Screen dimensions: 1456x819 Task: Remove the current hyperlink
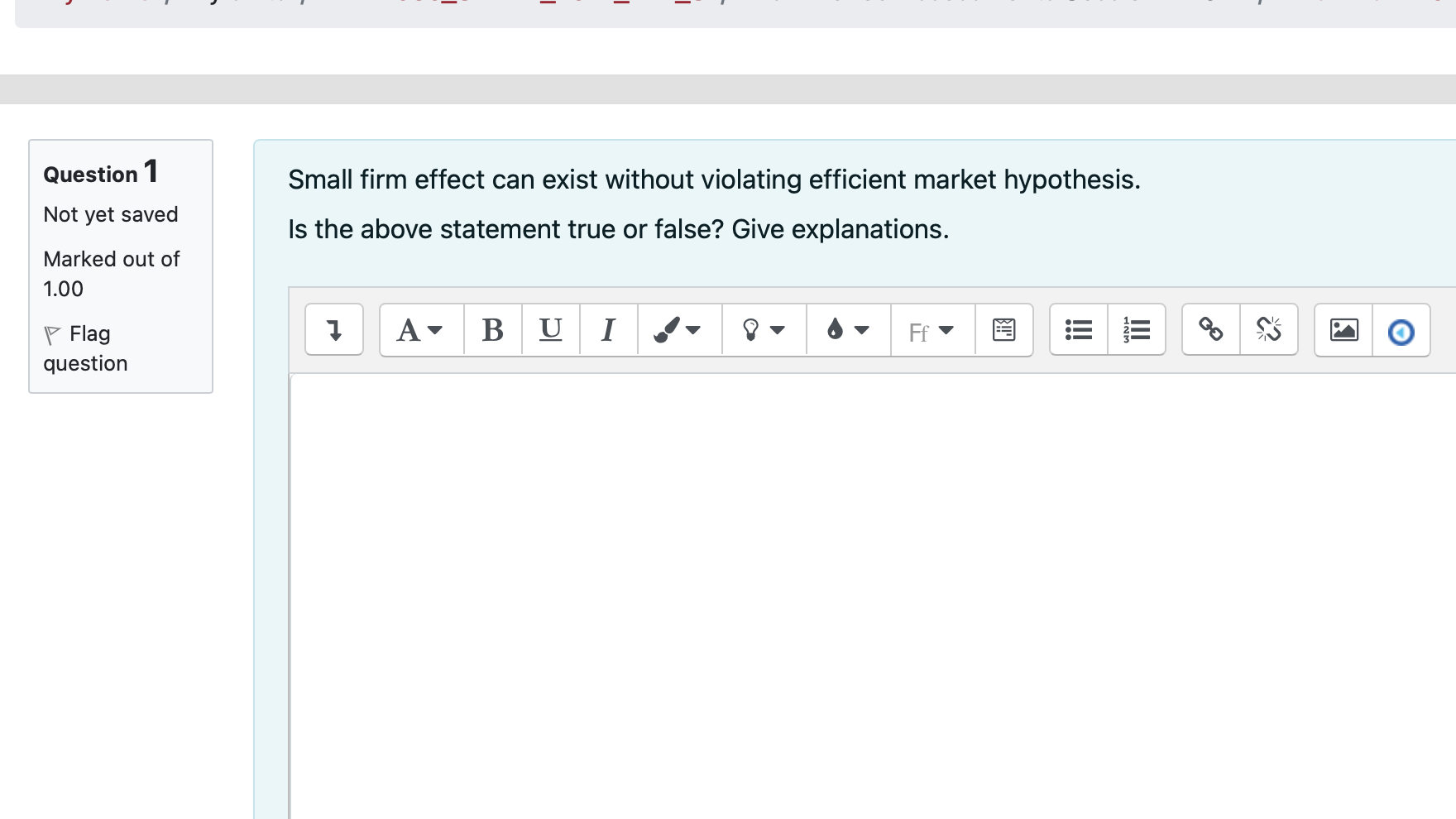click(1269, 329)
